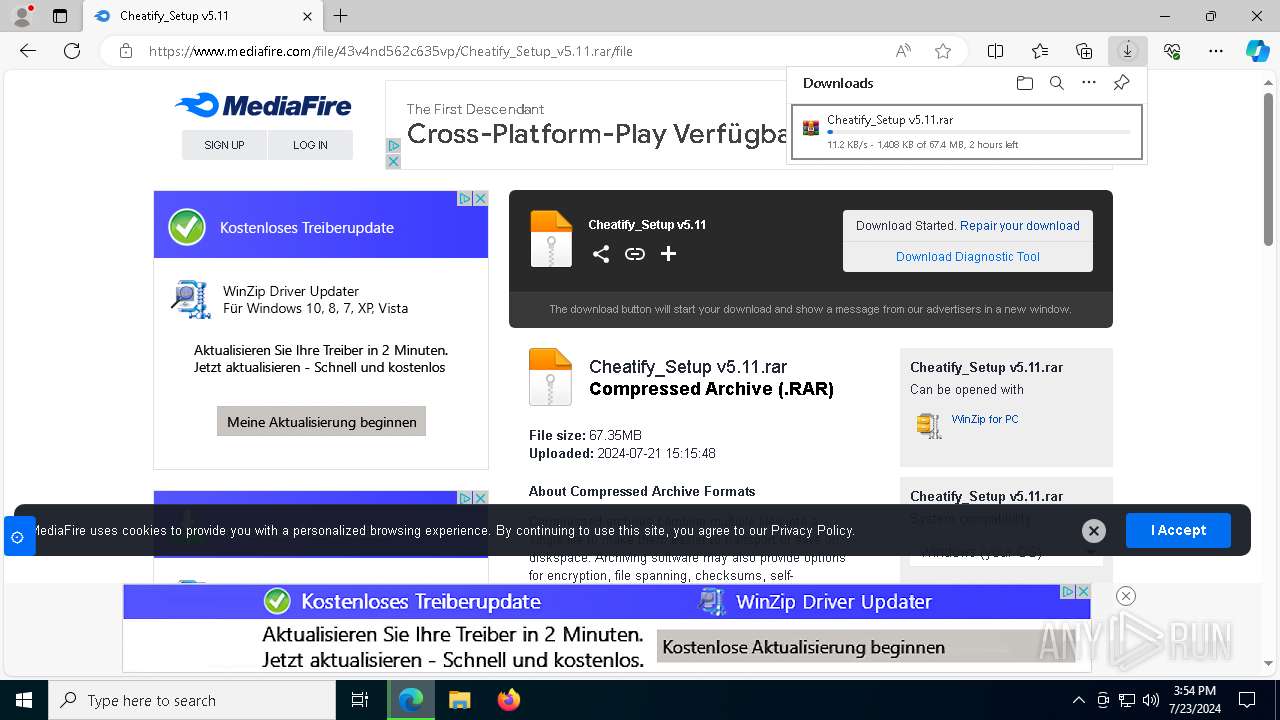The image size is (1280, 720).
Task: Open the notification center
Action: (x=1247, y=700)
